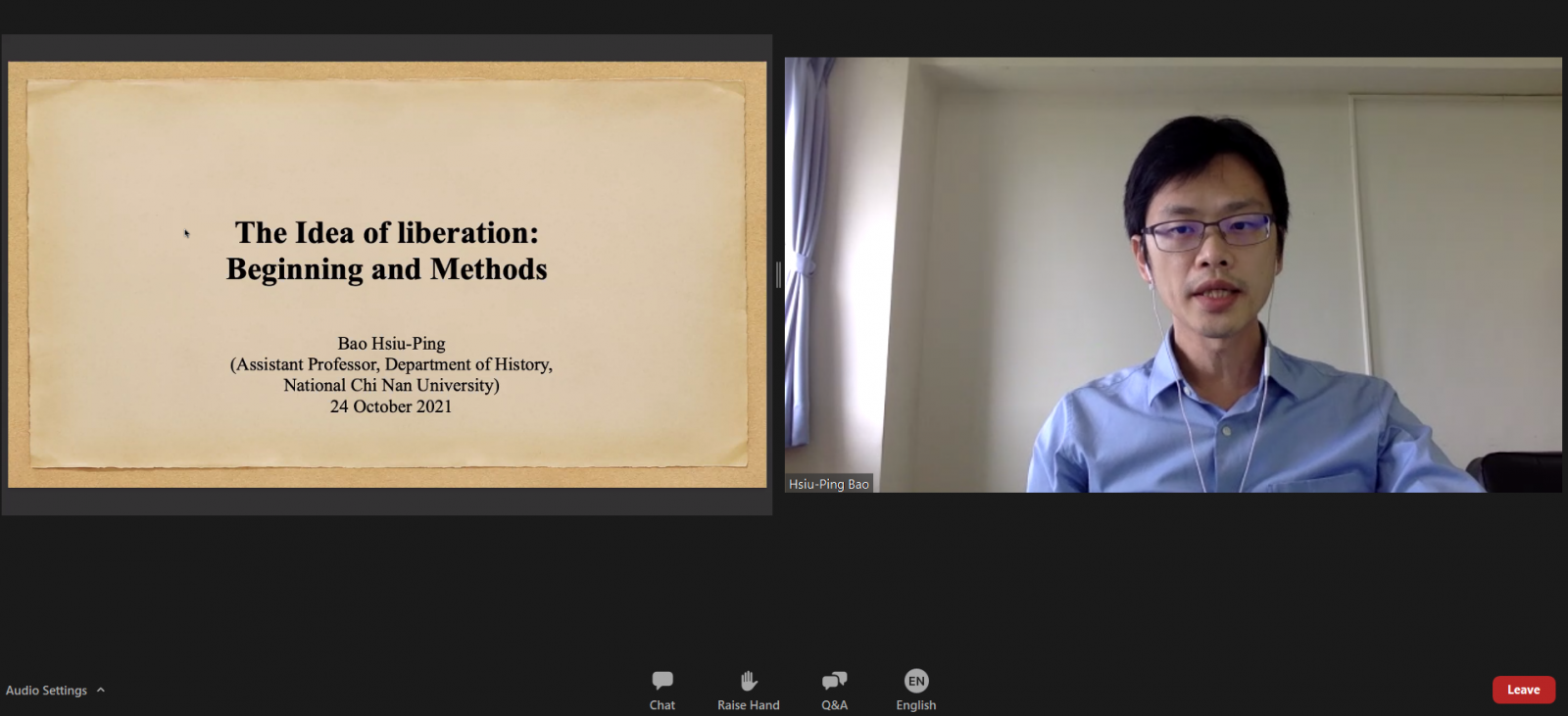The width and height of the screenshot is (1568, 716).
Task: Expand the caret next to Audio Settings
Action: click(x=101, y=691)
